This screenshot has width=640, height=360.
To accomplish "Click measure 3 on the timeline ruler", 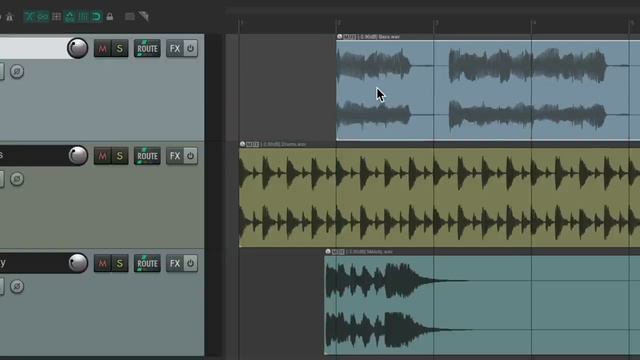I will coord(436,22).
